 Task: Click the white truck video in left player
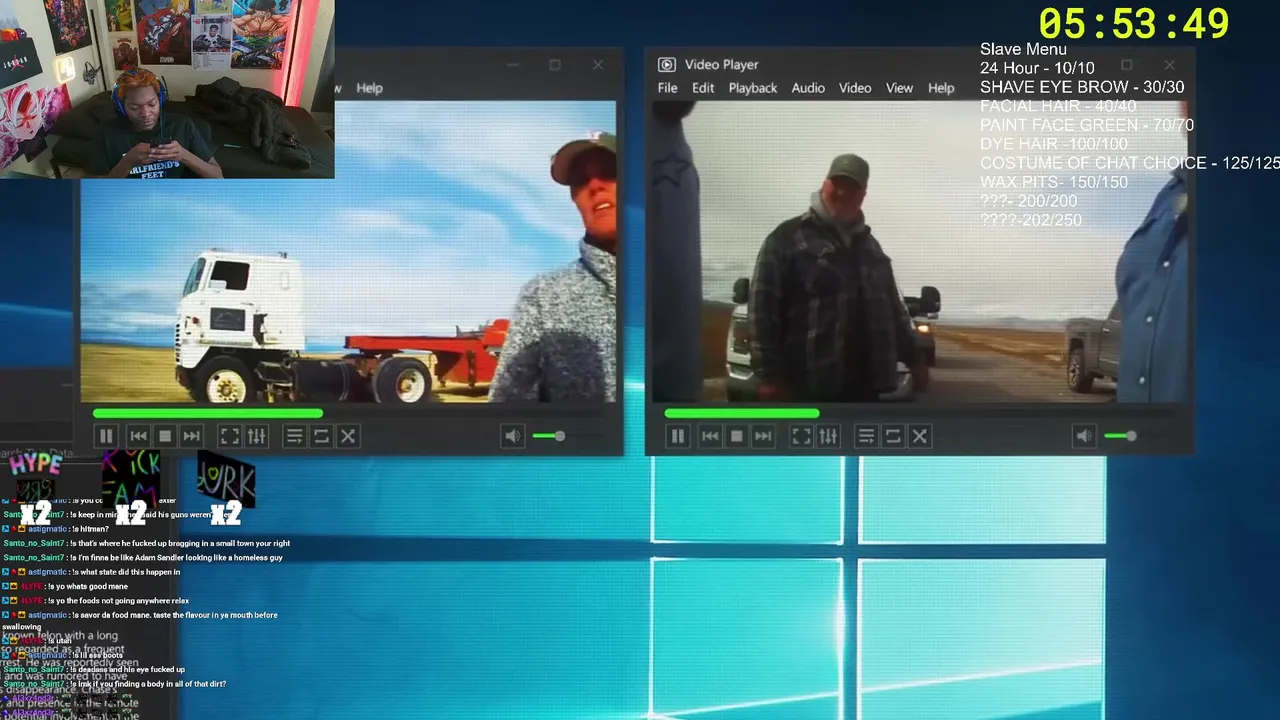point(348,252)
